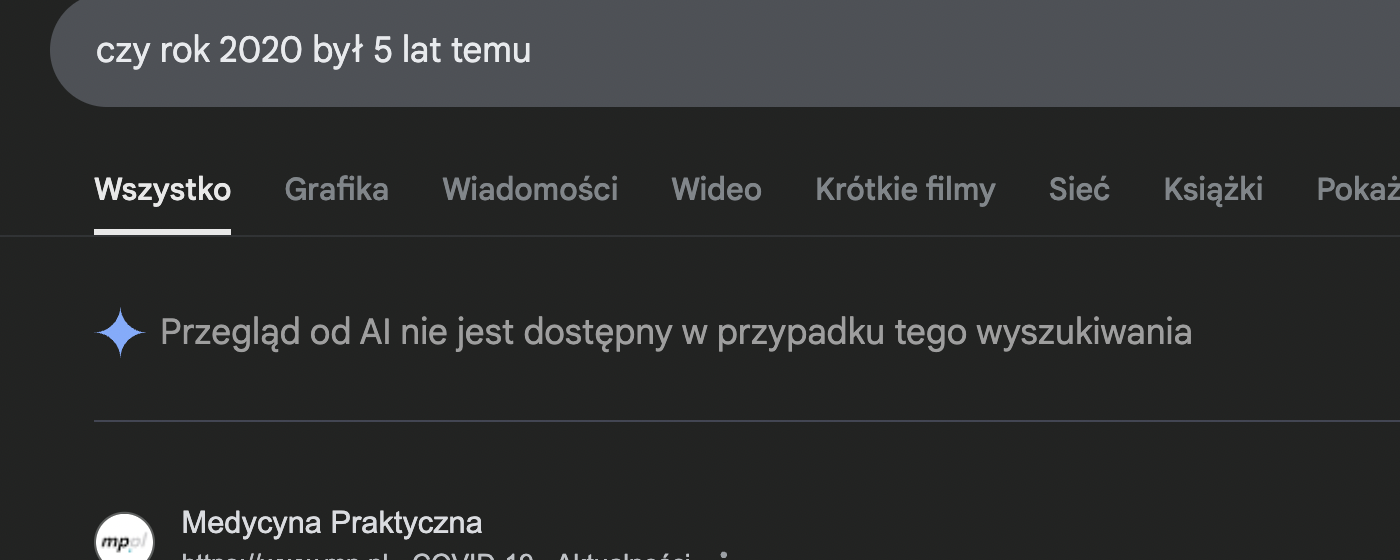Go to the Książki tab
Screen dimensions: 1400x560
coord(1213,189)
